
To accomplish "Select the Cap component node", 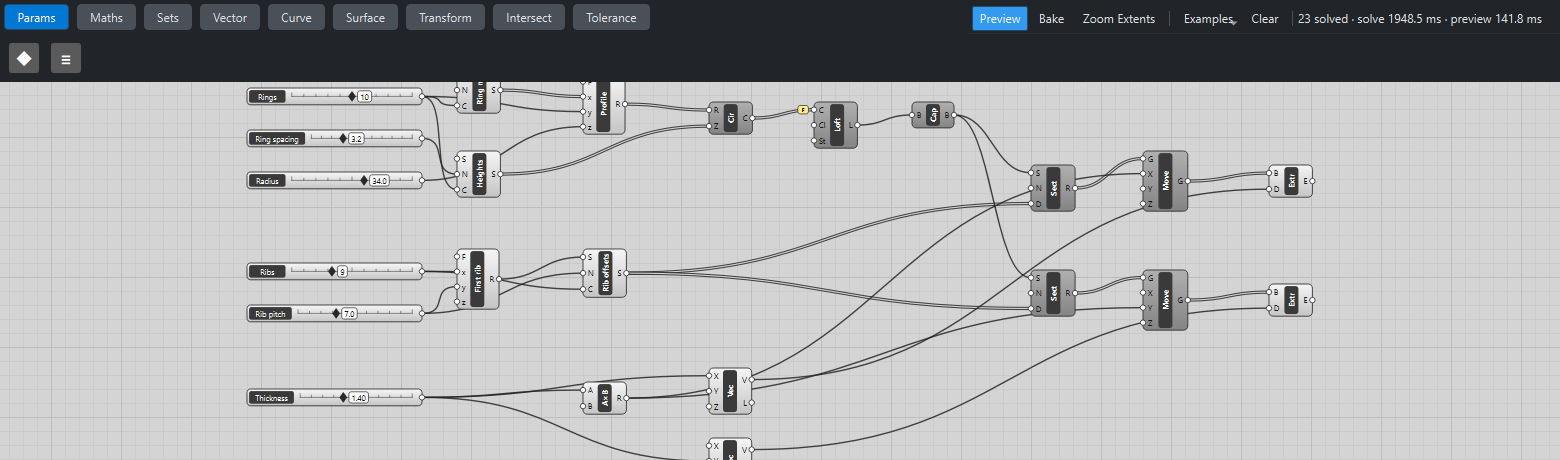I will [x=934, y=116].
